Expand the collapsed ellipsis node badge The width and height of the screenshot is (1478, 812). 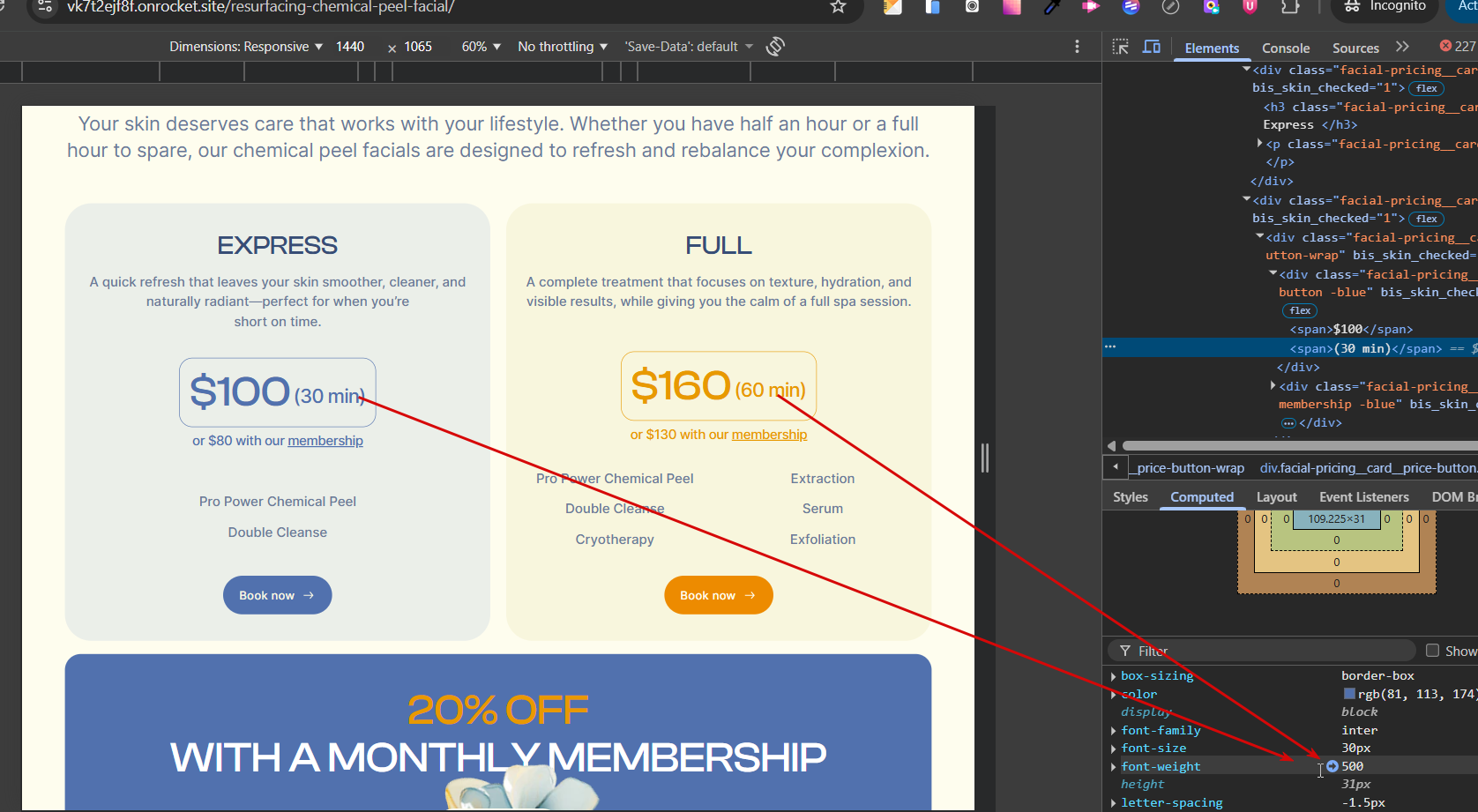pyautogui.click(x=1288, y=423)
